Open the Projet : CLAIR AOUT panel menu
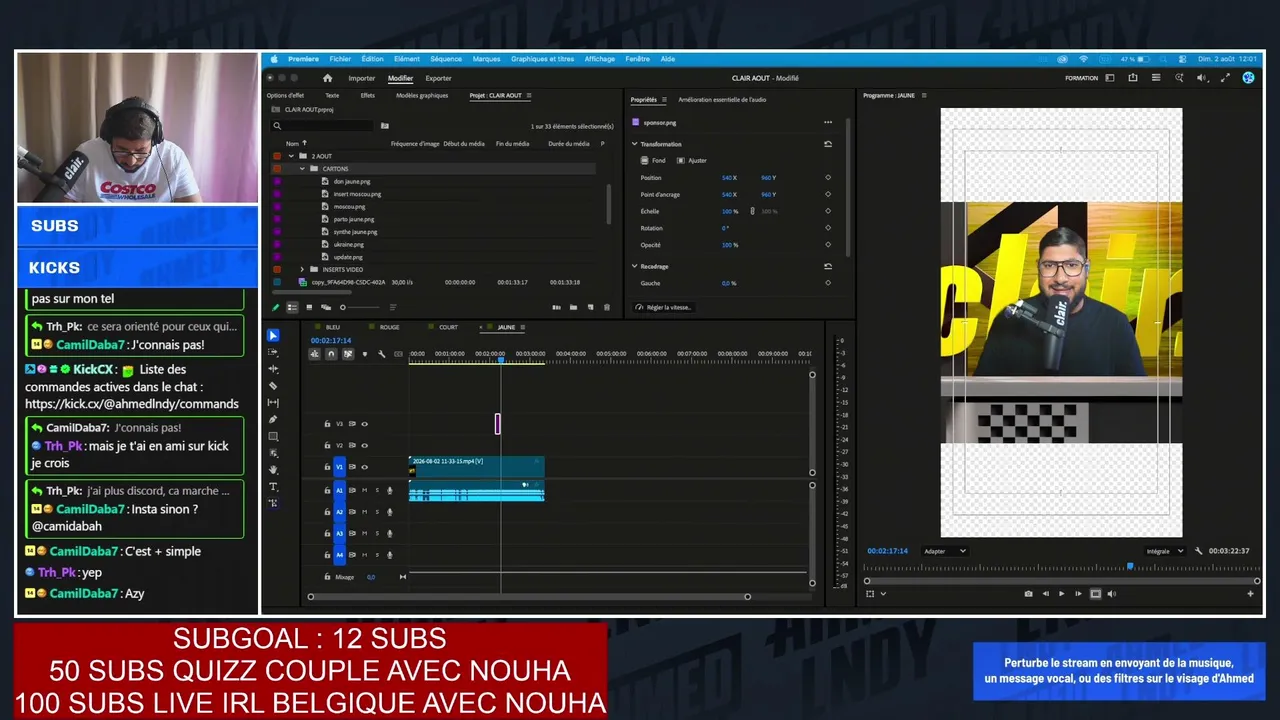Viewport: 1280px width, 720px height. tap(529, 96)
